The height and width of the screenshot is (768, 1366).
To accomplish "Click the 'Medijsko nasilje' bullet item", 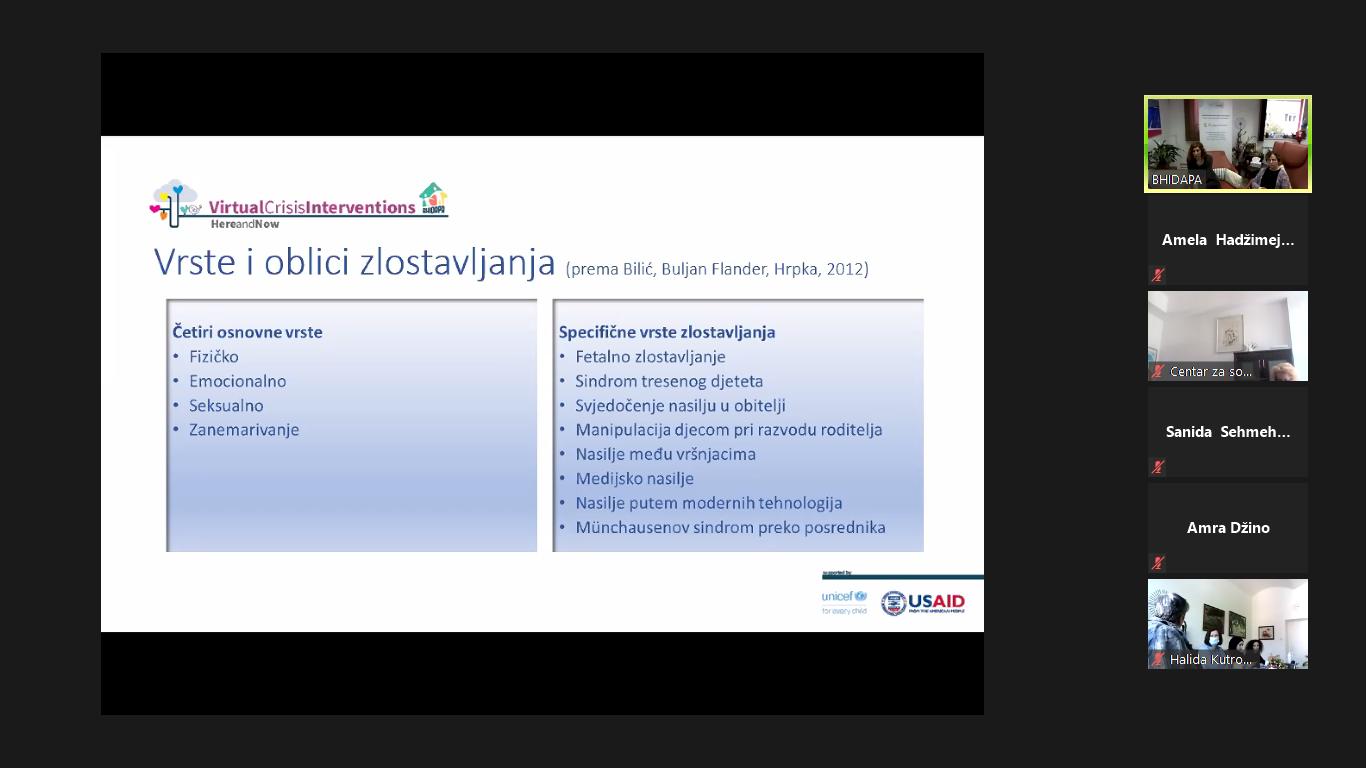I will click(634, 479).
